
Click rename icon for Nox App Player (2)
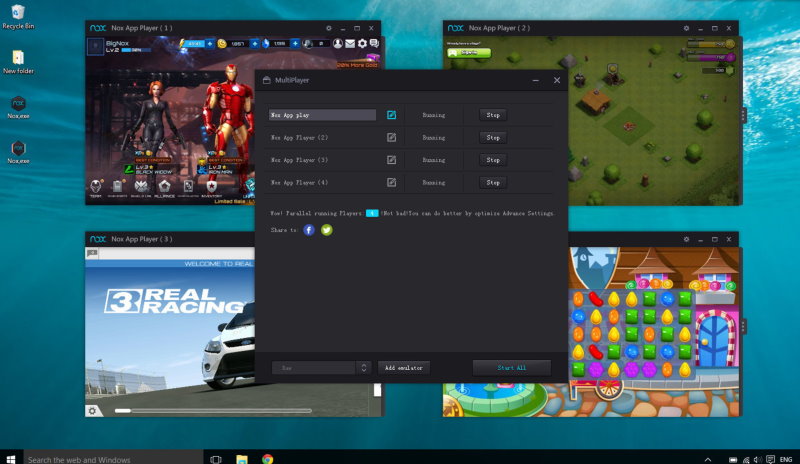click(391, 137)
